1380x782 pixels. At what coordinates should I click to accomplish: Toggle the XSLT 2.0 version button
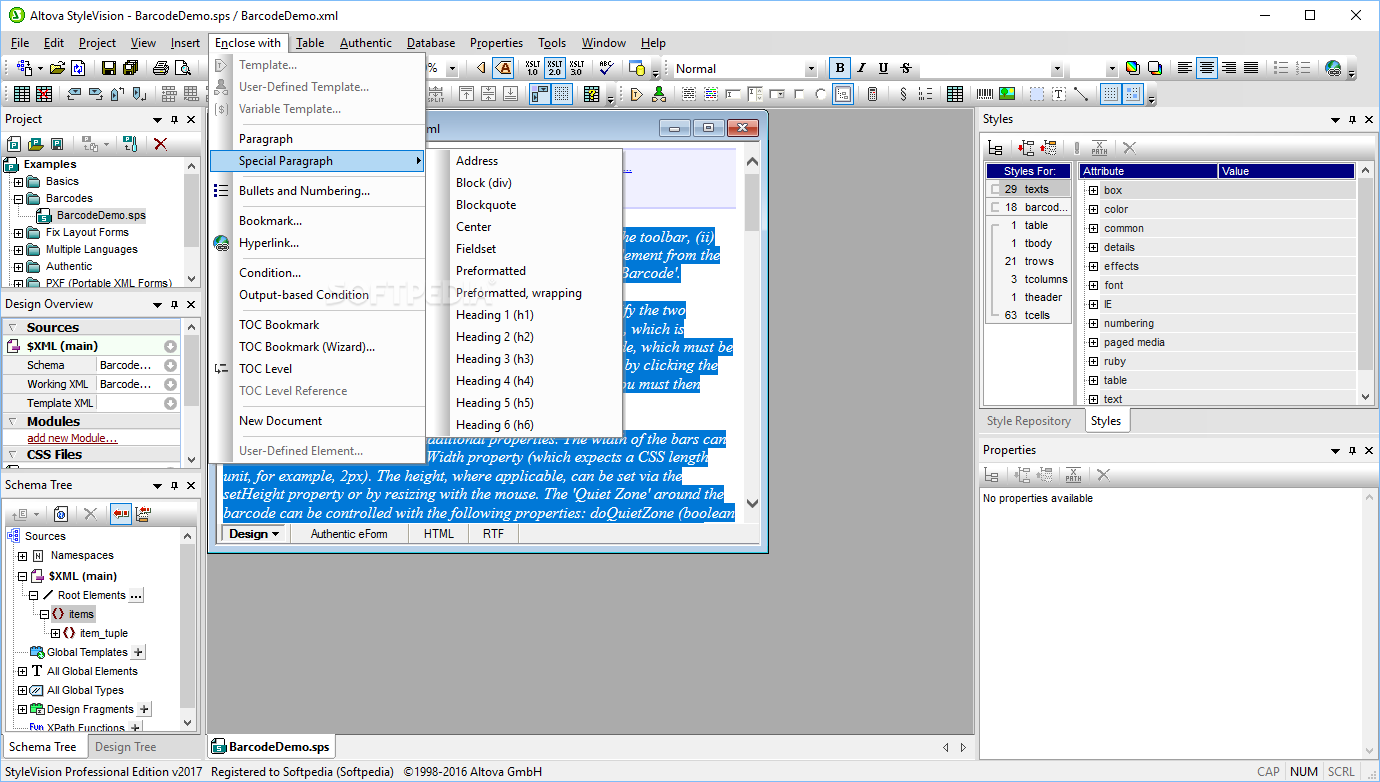(554, 68)
